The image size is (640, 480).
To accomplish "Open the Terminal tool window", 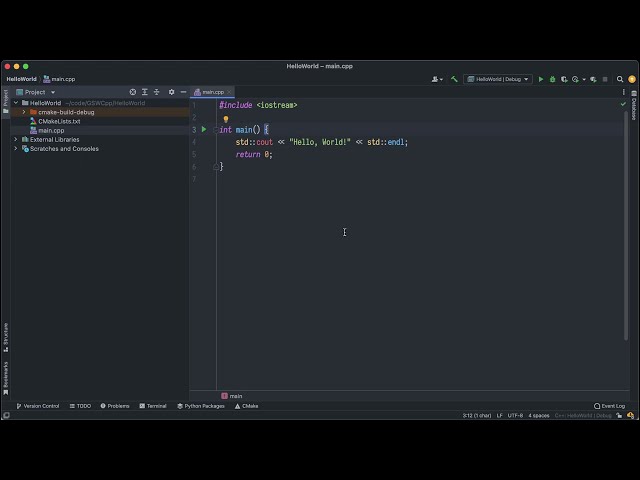I will pyautogui.click(x=153, y=406).
